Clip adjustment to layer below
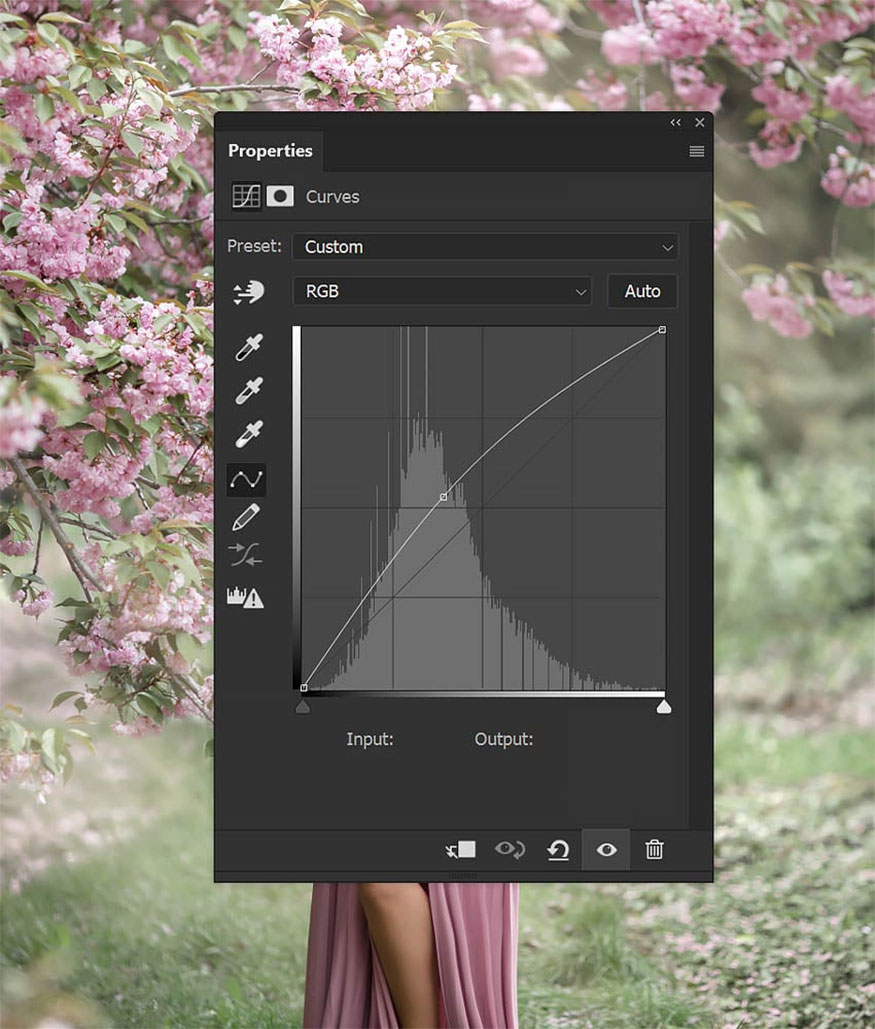This screenshot has width=875, height=1029. pyautogui.click(x=460, y=850)
